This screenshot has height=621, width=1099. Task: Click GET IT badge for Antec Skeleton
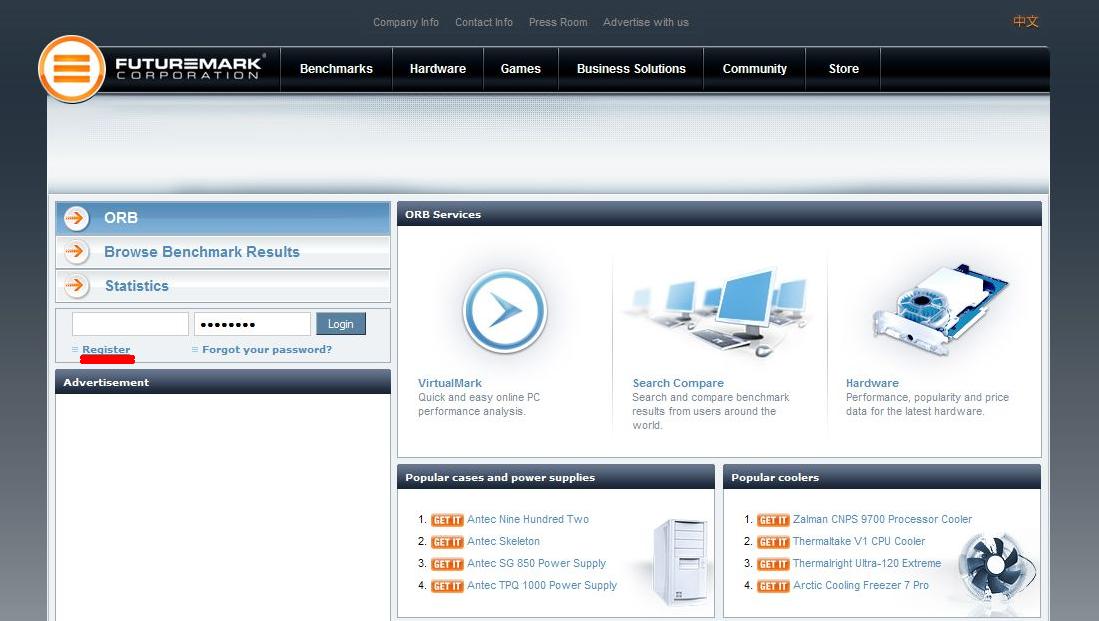[447, 542]
